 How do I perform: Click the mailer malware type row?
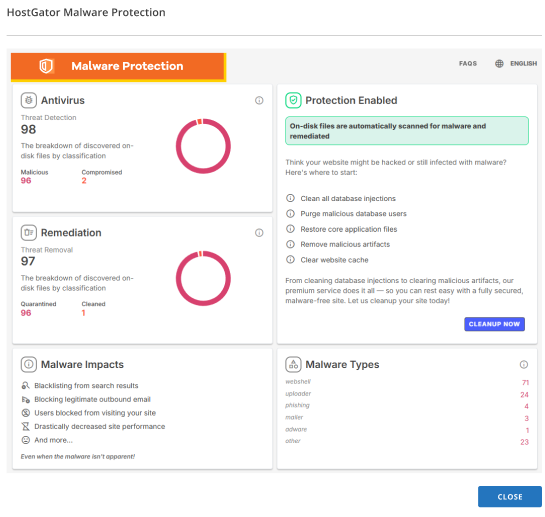coord(407,418)
